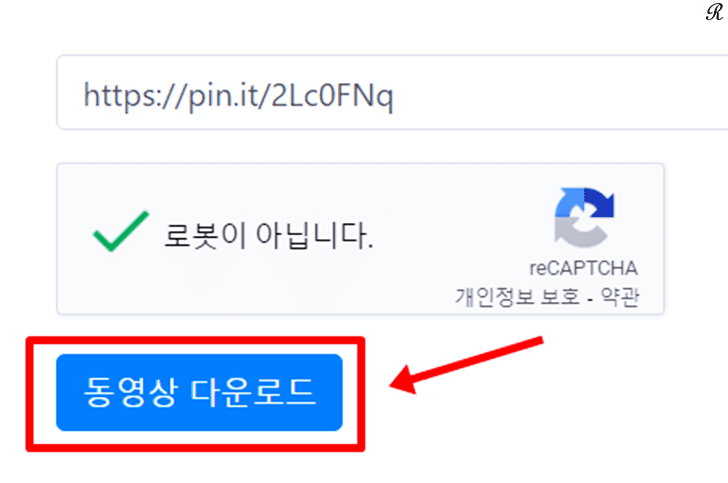The width and height of the screenshot is (728, 483).
Task: Open the 약관 terms link
Action: point(620,297)
